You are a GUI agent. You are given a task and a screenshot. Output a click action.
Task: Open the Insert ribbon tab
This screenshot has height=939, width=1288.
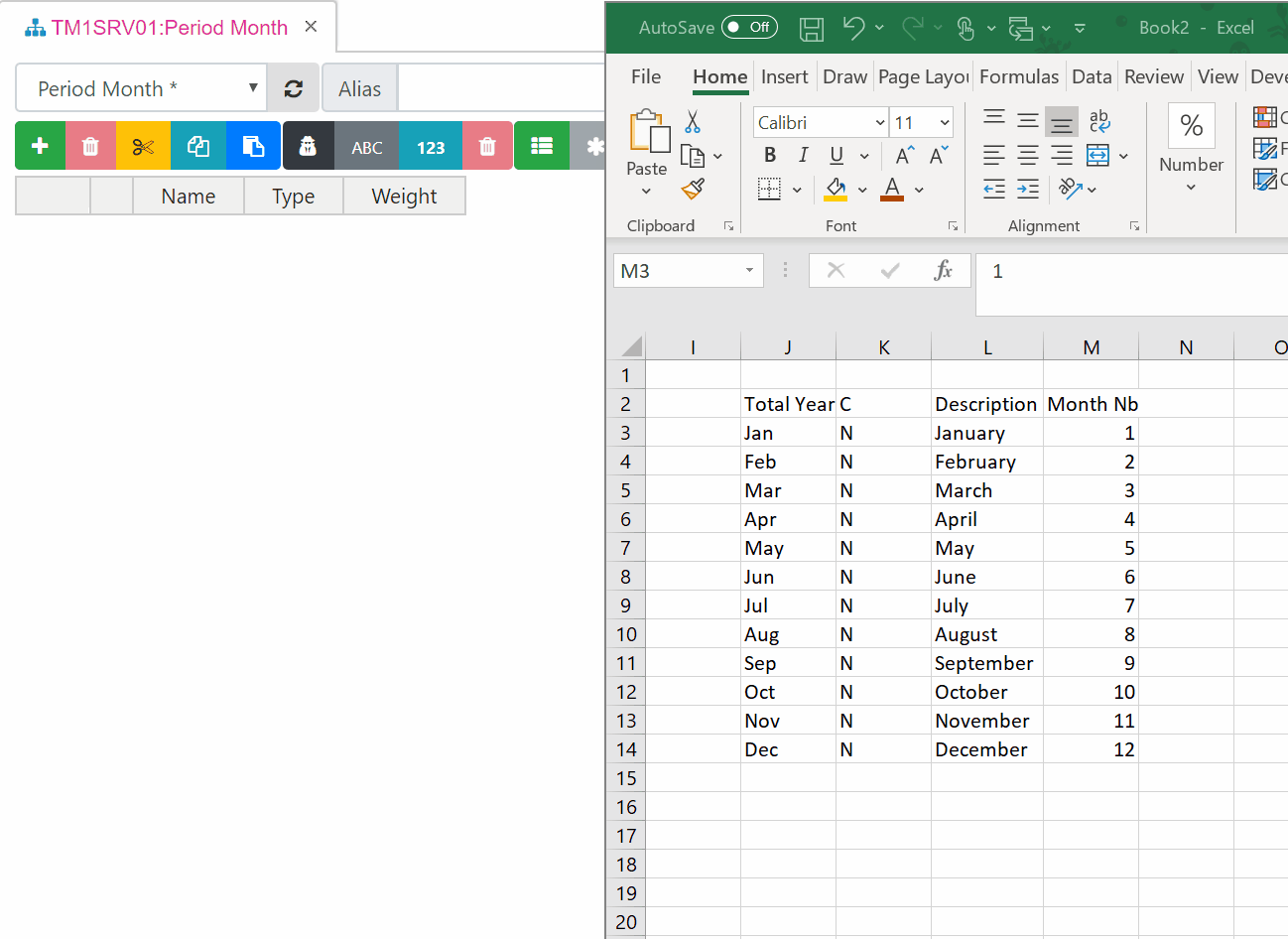click(x=784, y=76)
